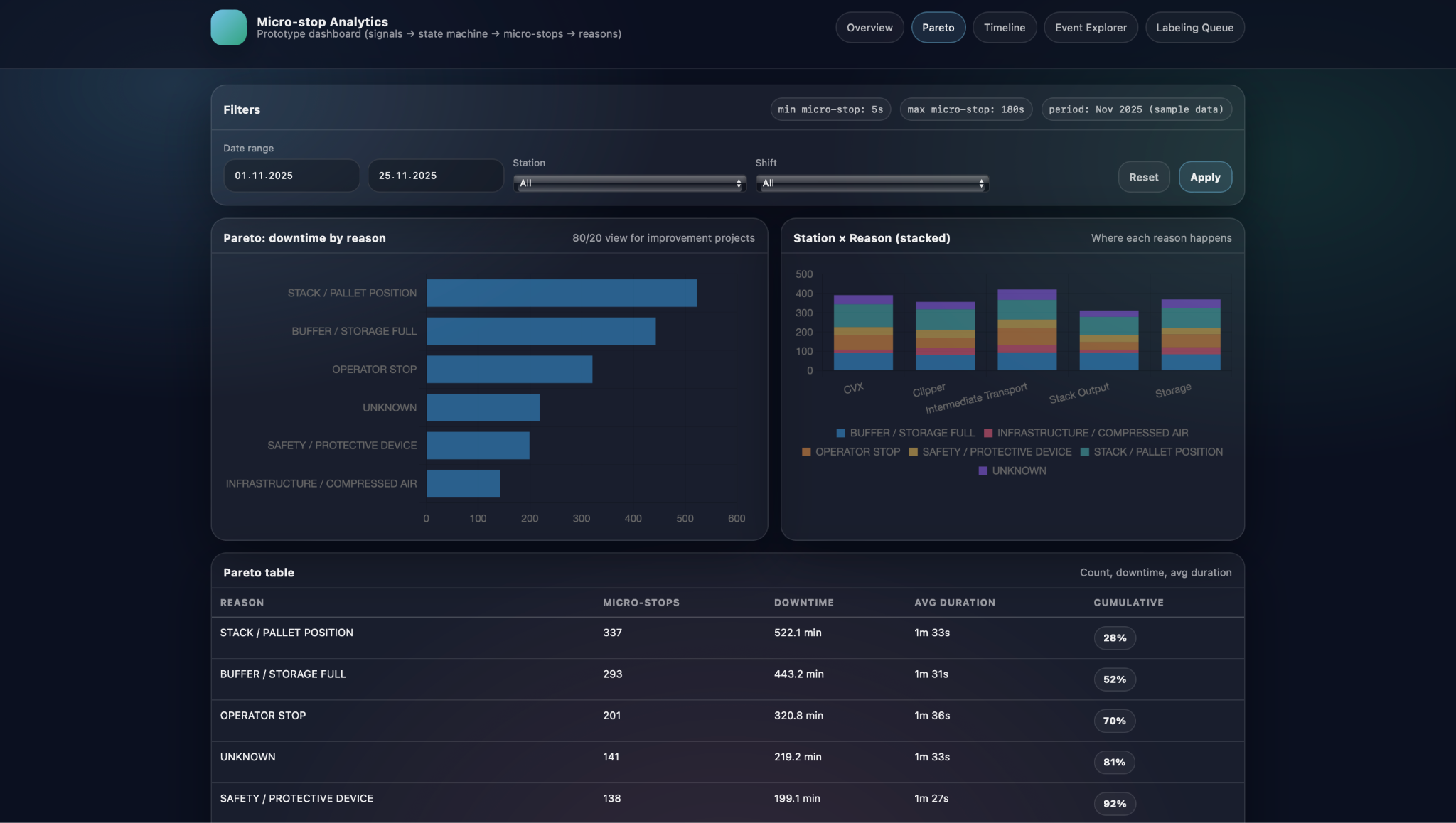1456x823 pixels.
Task: Go to the Event Explorer tab
Action: [x=1090, y=28]
